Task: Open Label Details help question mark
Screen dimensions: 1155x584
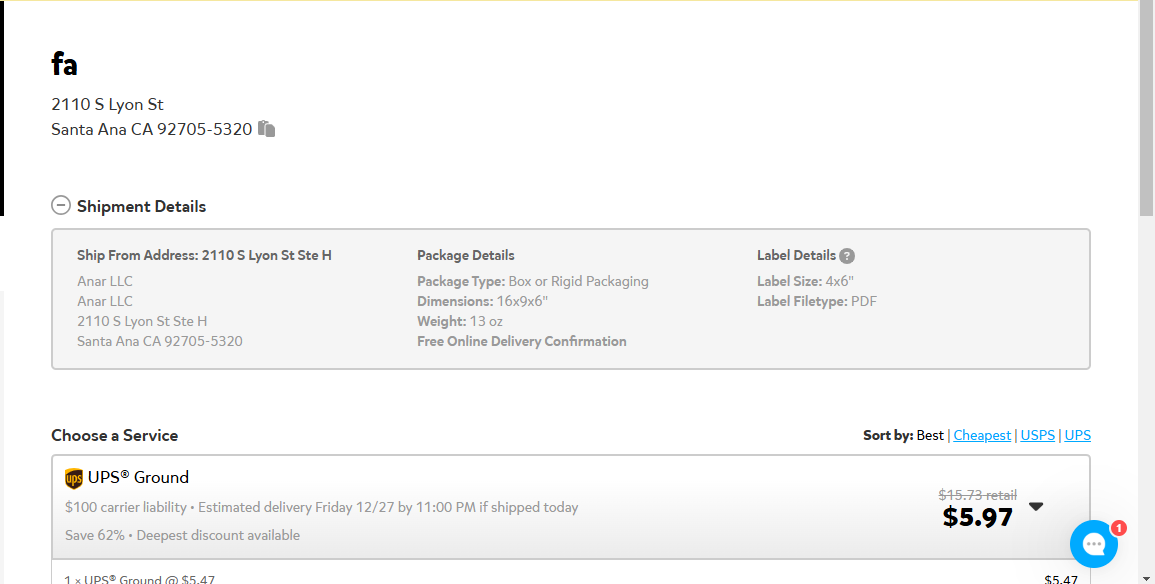Action: pyautogui.click(x=847, y=256)
